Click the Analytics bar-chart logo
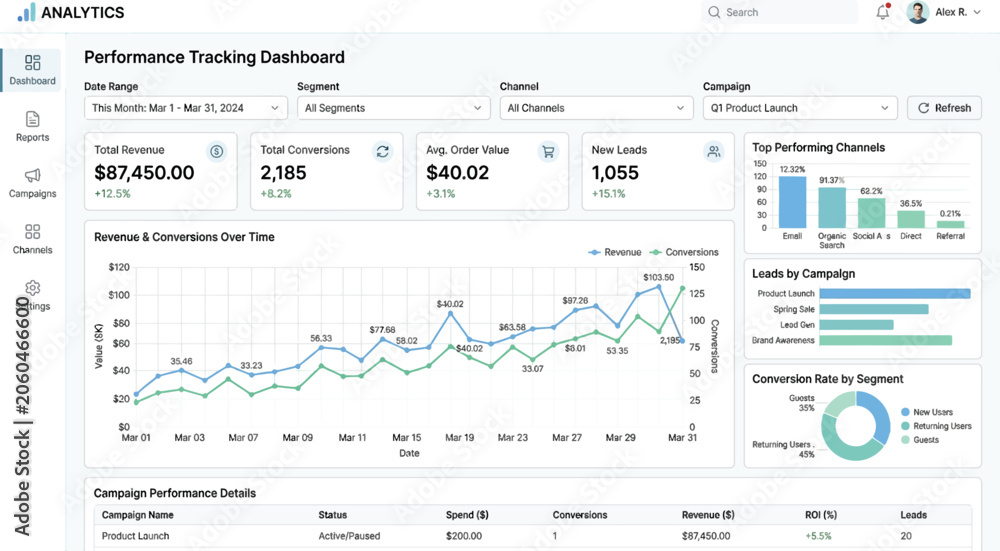 click(x=26, y=12)
